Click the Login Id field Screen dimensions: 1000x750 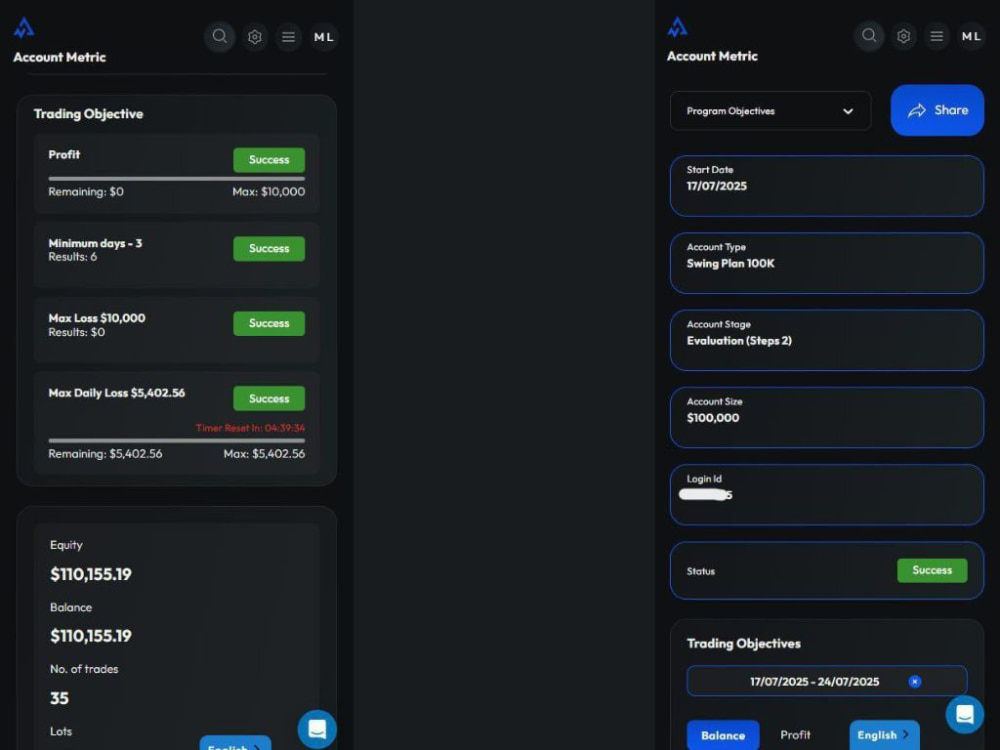pos(827,495)
